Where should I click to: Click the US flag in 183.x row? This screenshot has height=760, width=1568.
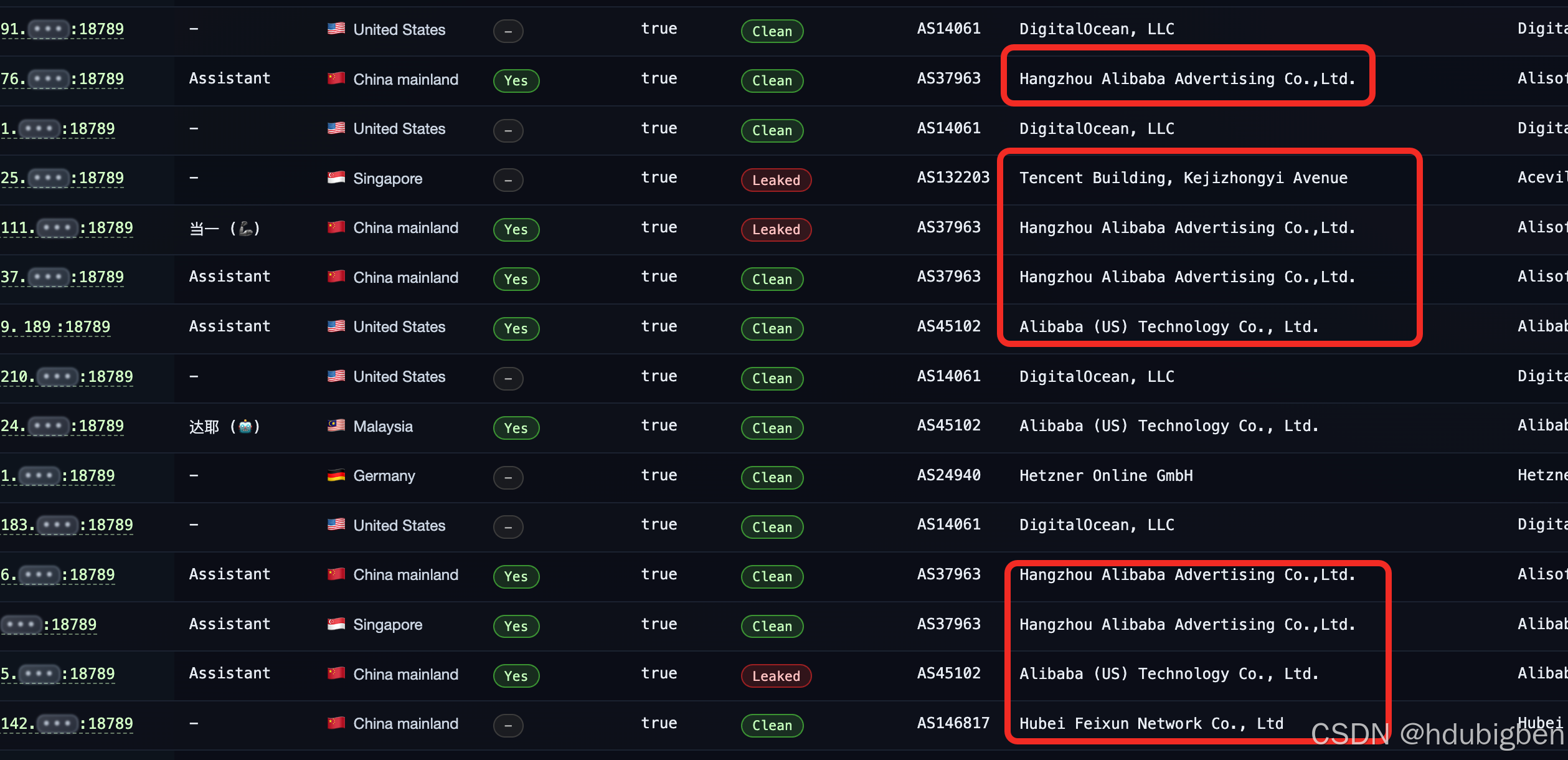coord(336,525)
